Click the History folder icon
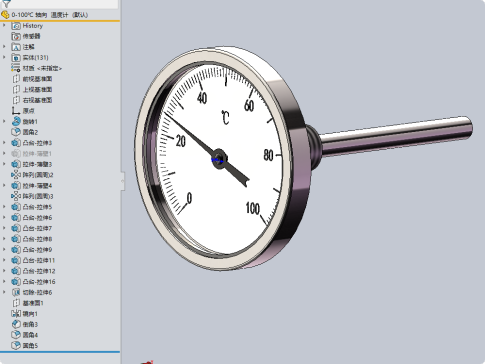 [16, 26]
